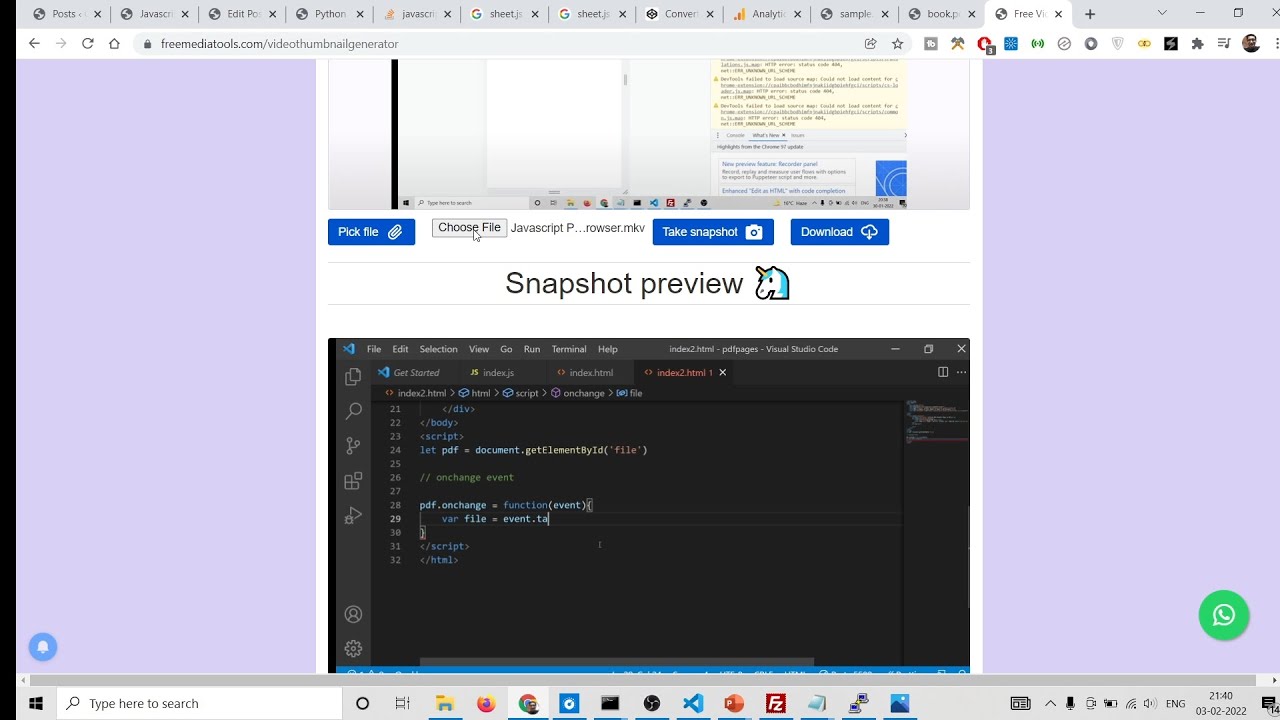This screenshot has width=1280, height=720.
Task: Click the Source Control icon in the sidebar
Action: [x=352, y=446]
